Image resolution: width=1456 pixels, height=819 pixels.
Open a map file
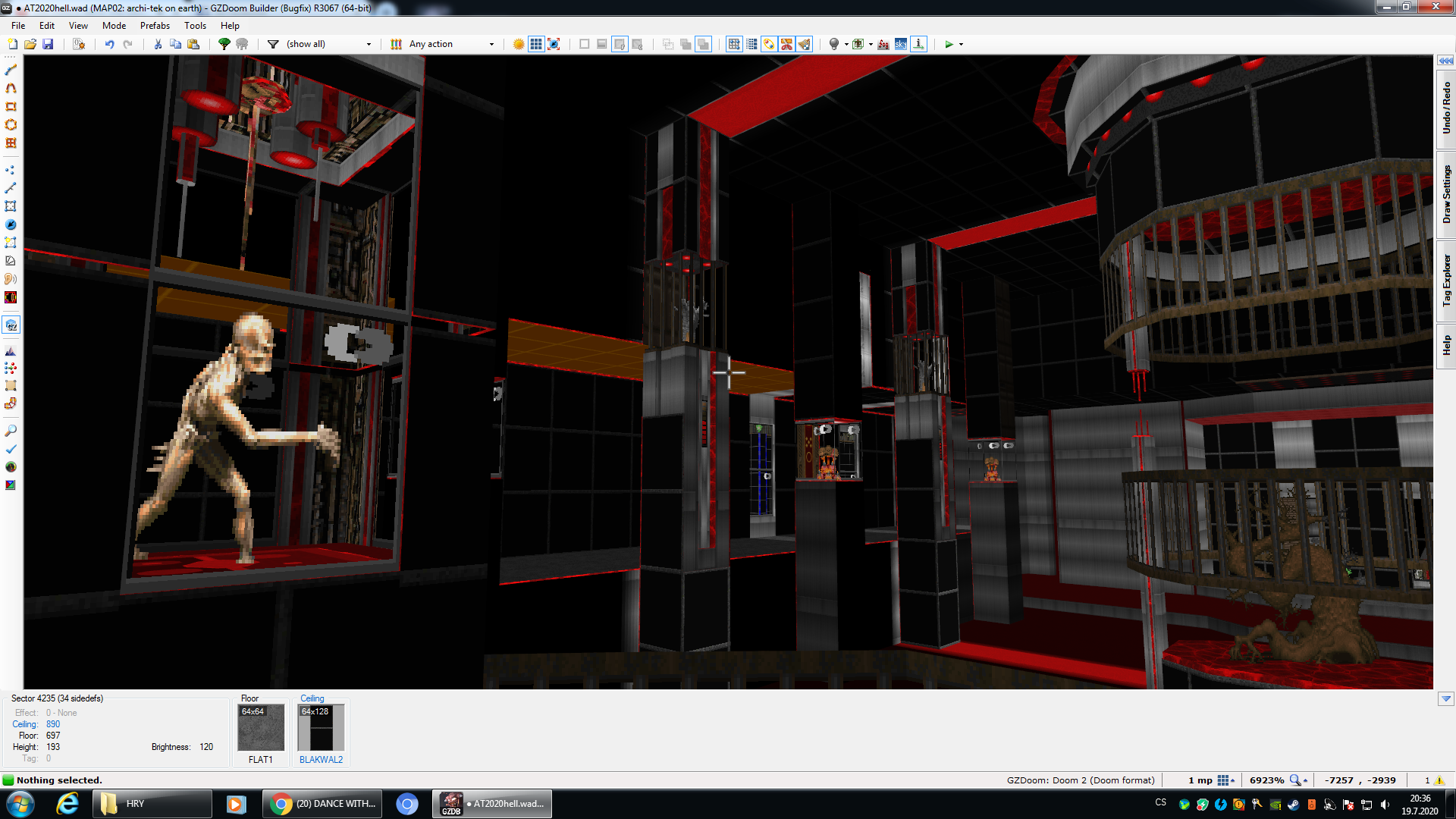[30, 44]
